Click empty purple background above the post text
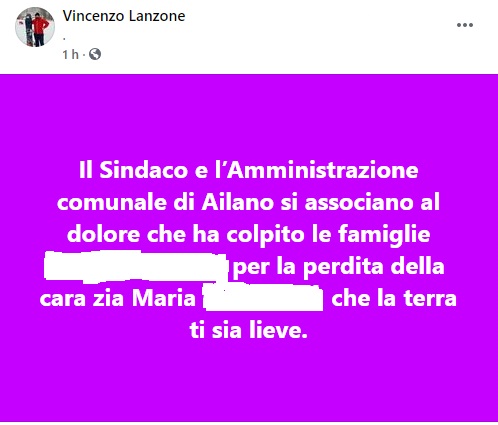The width and height of the screenshot is (498, 425). [249, 117]
